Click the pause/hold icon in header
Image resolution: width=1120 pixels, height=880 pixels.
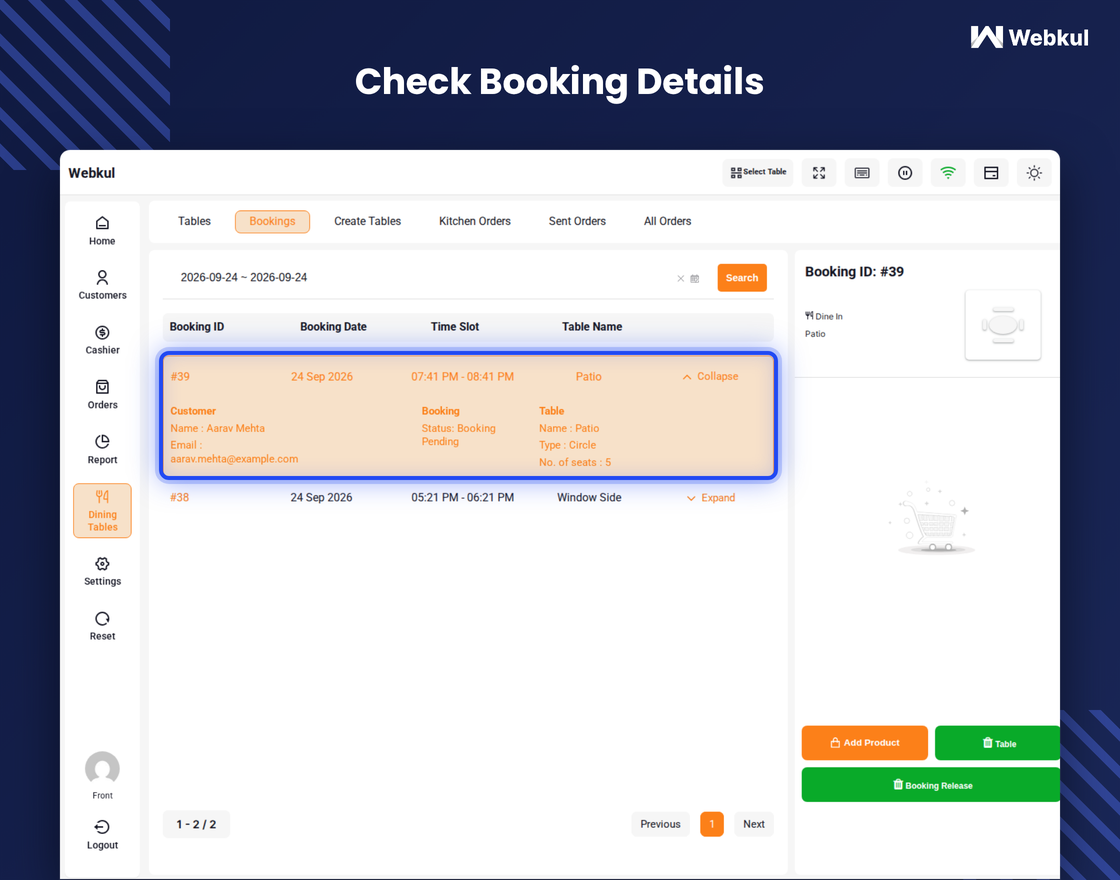905,173
